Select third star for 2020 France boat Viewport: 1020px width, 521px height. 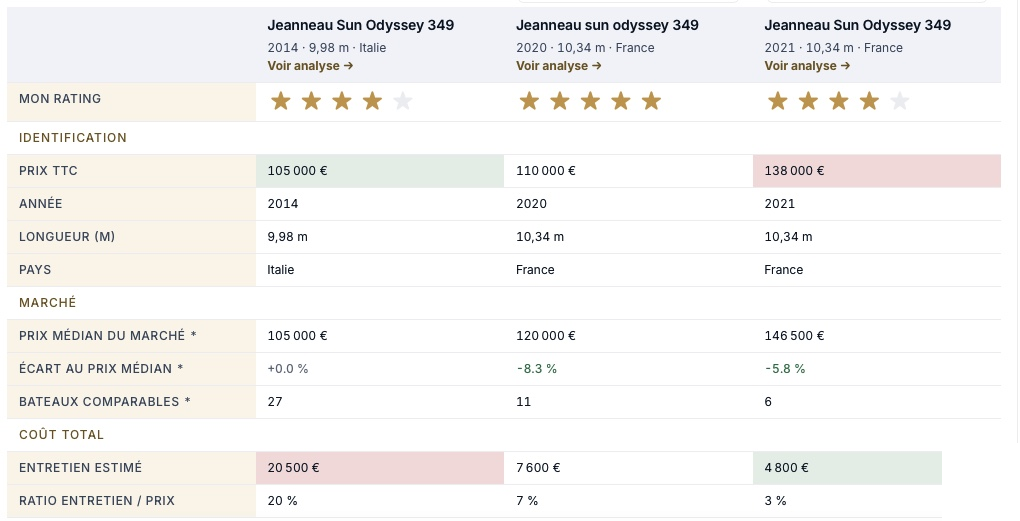(x=590, y=101)
